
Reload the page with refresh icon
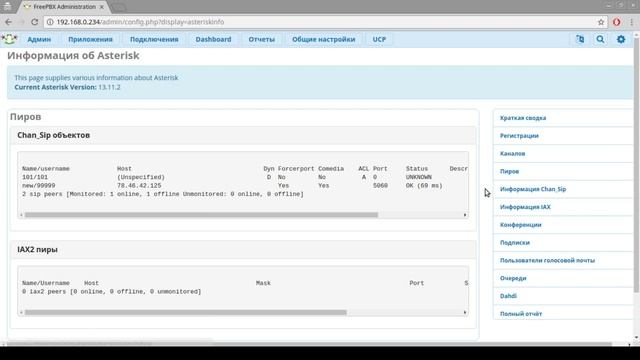coord(35,22)
